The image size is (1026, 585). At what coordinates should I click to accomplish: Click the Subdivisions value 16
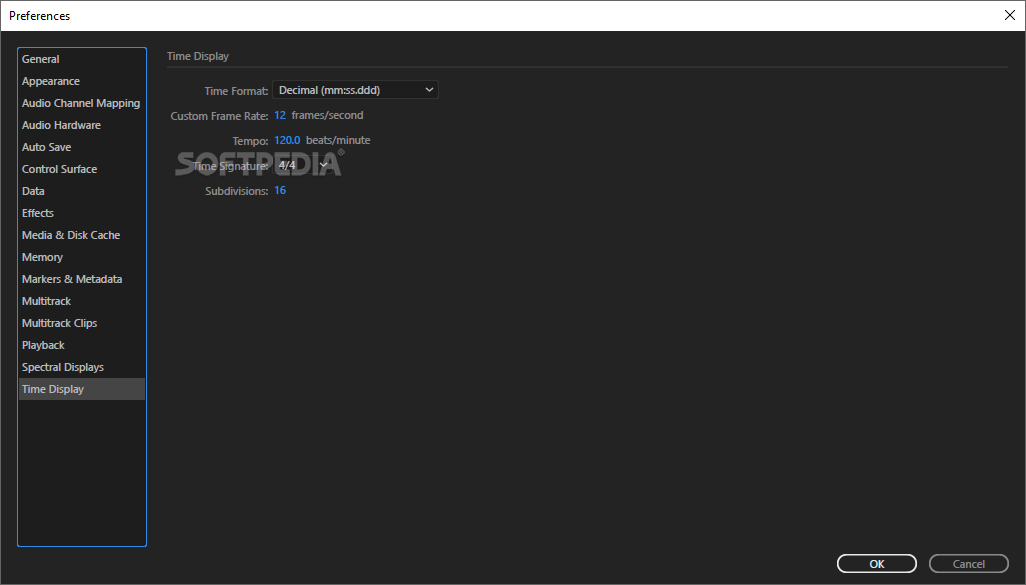coord(280,190)
